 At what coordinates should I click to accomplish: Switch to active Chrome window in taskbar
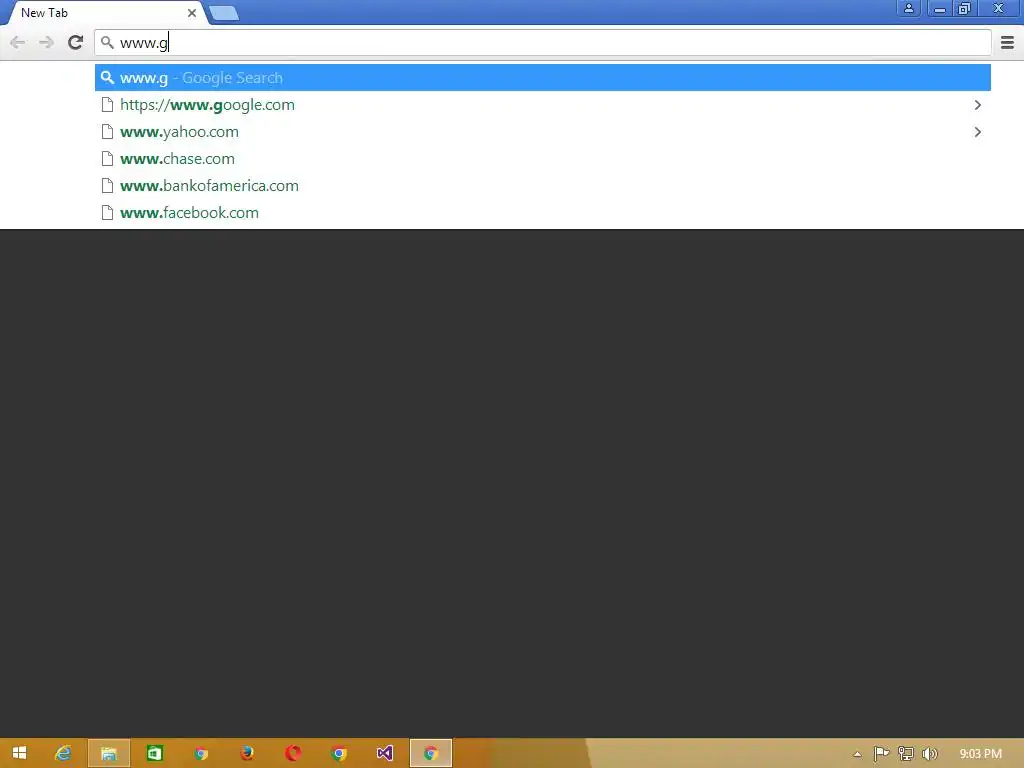430,754
